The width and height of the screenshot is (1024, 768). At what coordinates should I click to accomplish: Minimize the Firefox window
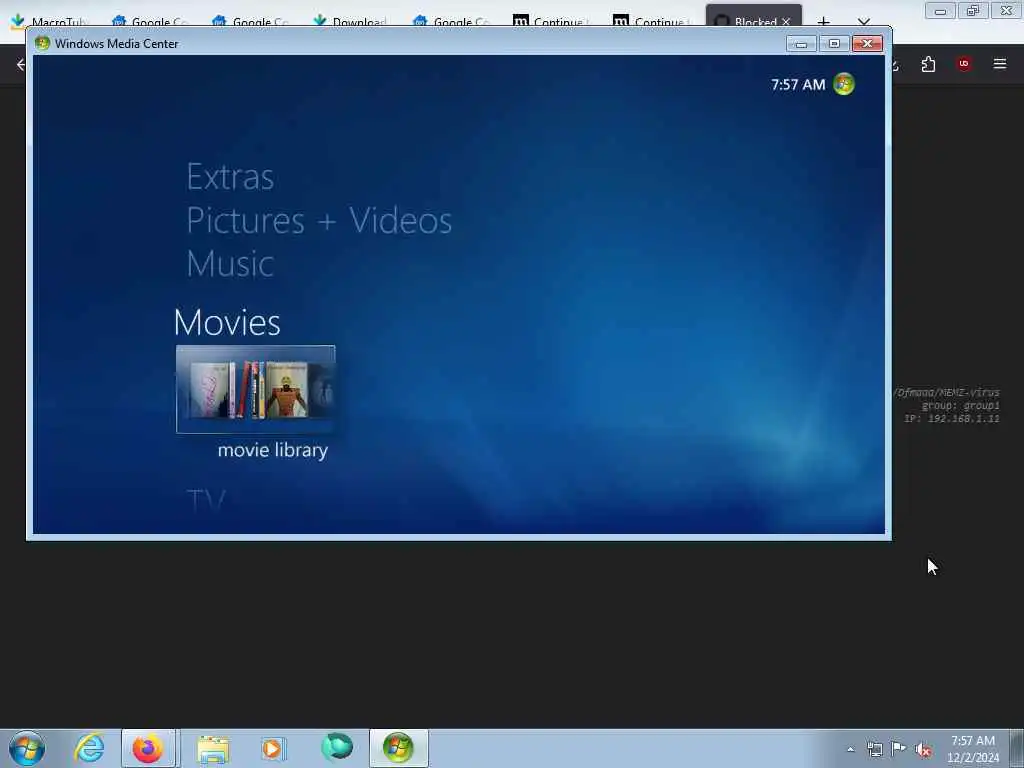[x=940, y=11]
